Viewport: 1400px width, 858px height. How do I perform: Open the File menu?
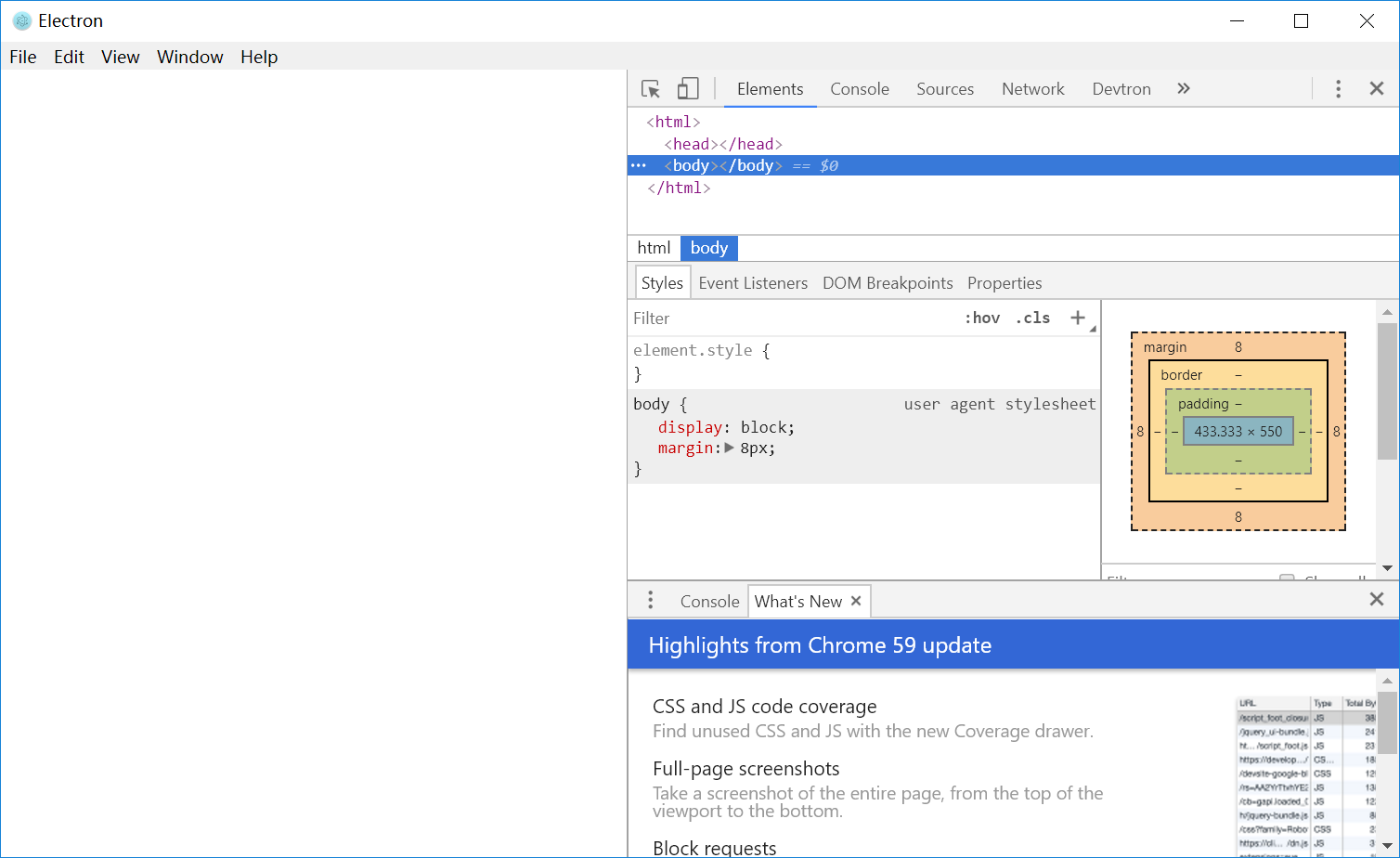coord(23,57)
